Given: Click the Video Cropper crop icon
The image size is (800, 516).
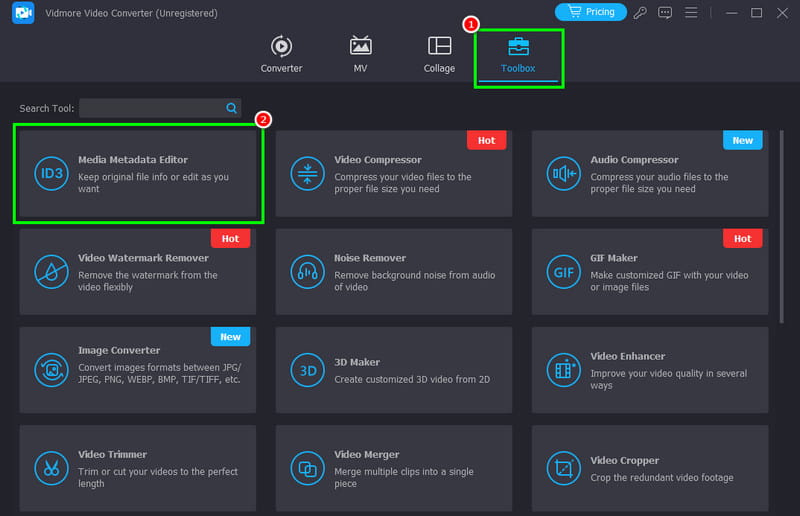Looking at the screenshot, I should [563, 468].
